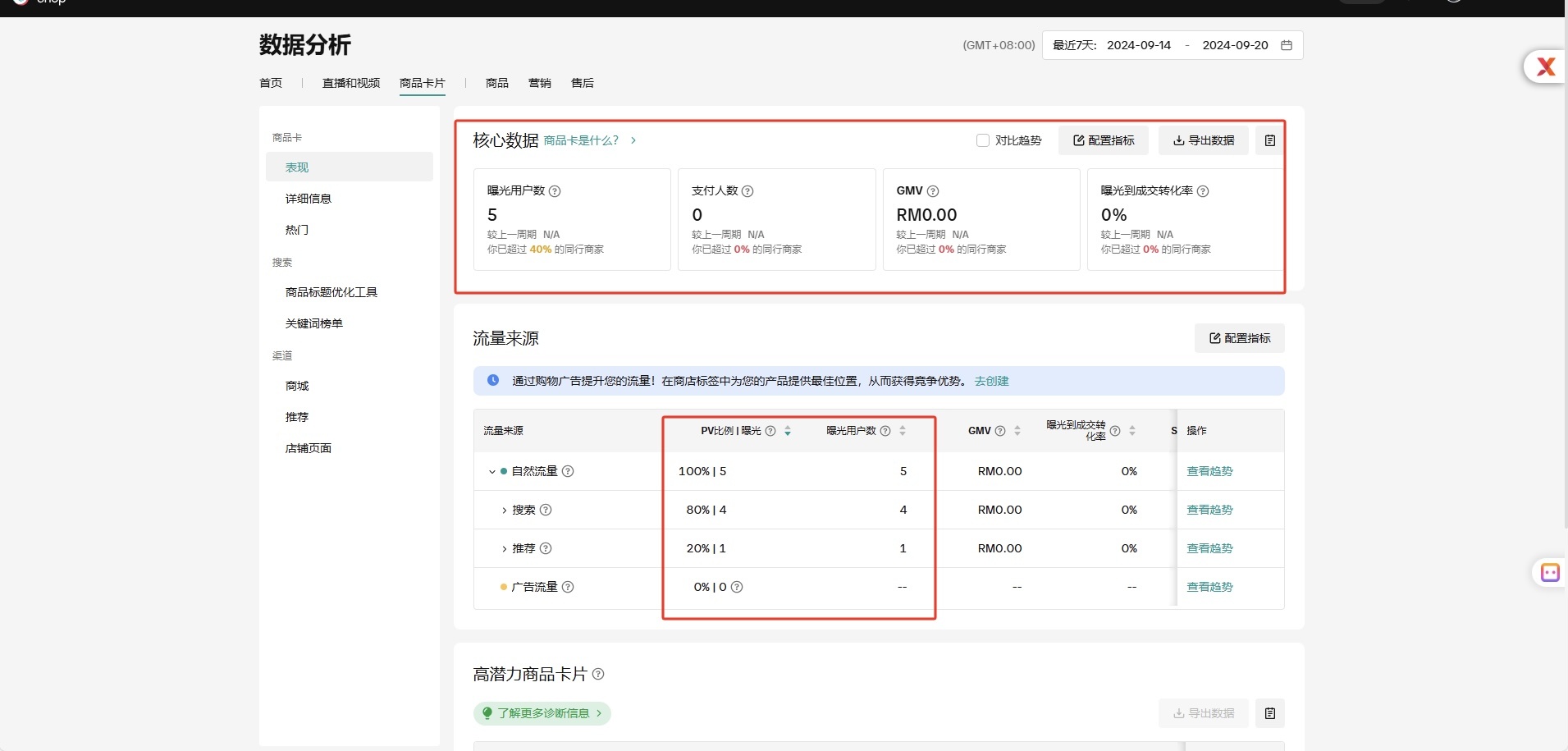Click 去创建 link in ads banner
Image resolution: width=1568 pixels, height=751 pixels.
[x=991, y=381]
